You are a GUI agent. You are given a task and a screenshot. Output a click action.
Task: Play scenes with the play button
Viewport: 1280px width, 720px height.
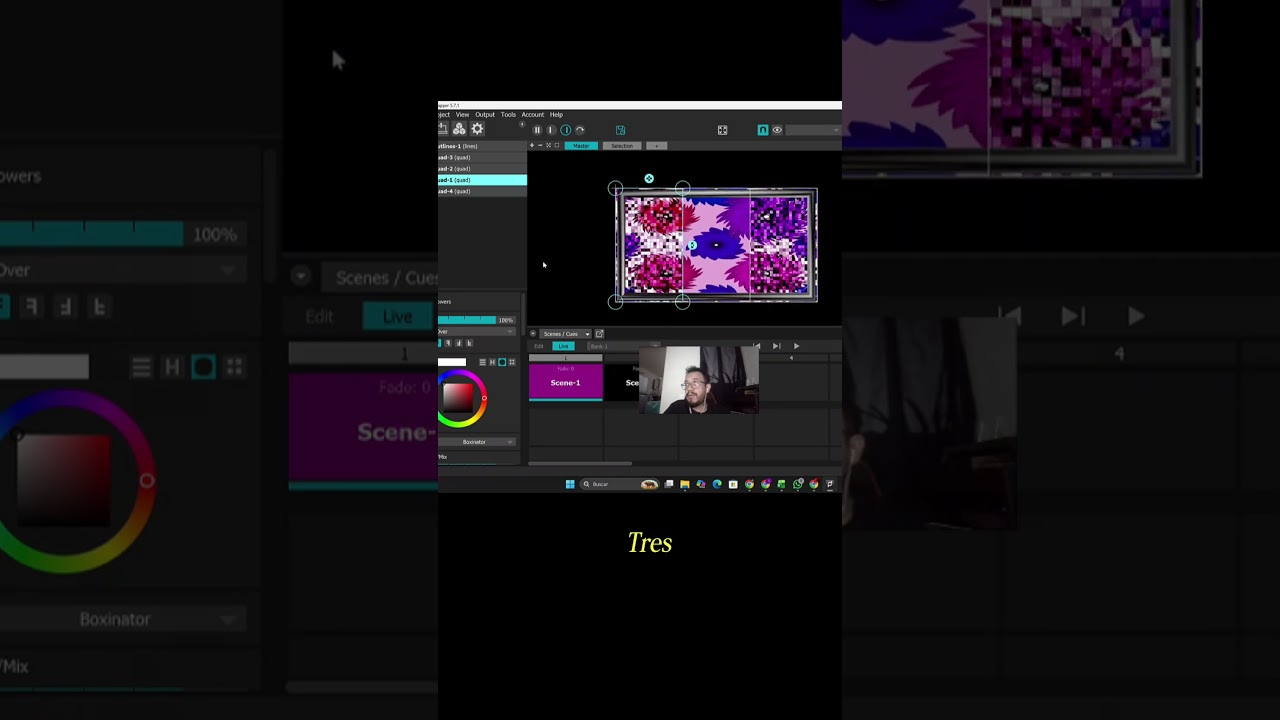click(x=797, y=346)
